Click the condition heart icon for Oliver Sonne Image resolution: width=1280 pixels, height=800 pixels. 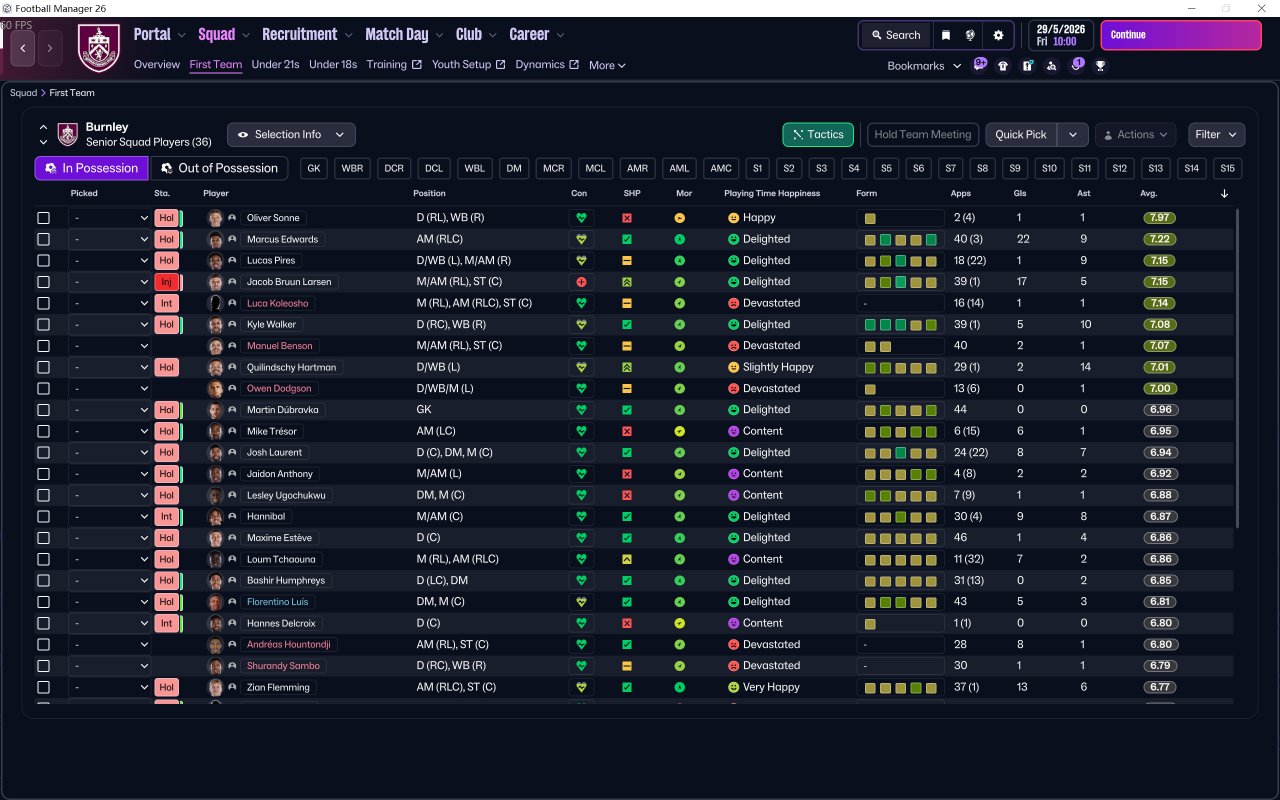pyautogui.click(x=580, y=218)
